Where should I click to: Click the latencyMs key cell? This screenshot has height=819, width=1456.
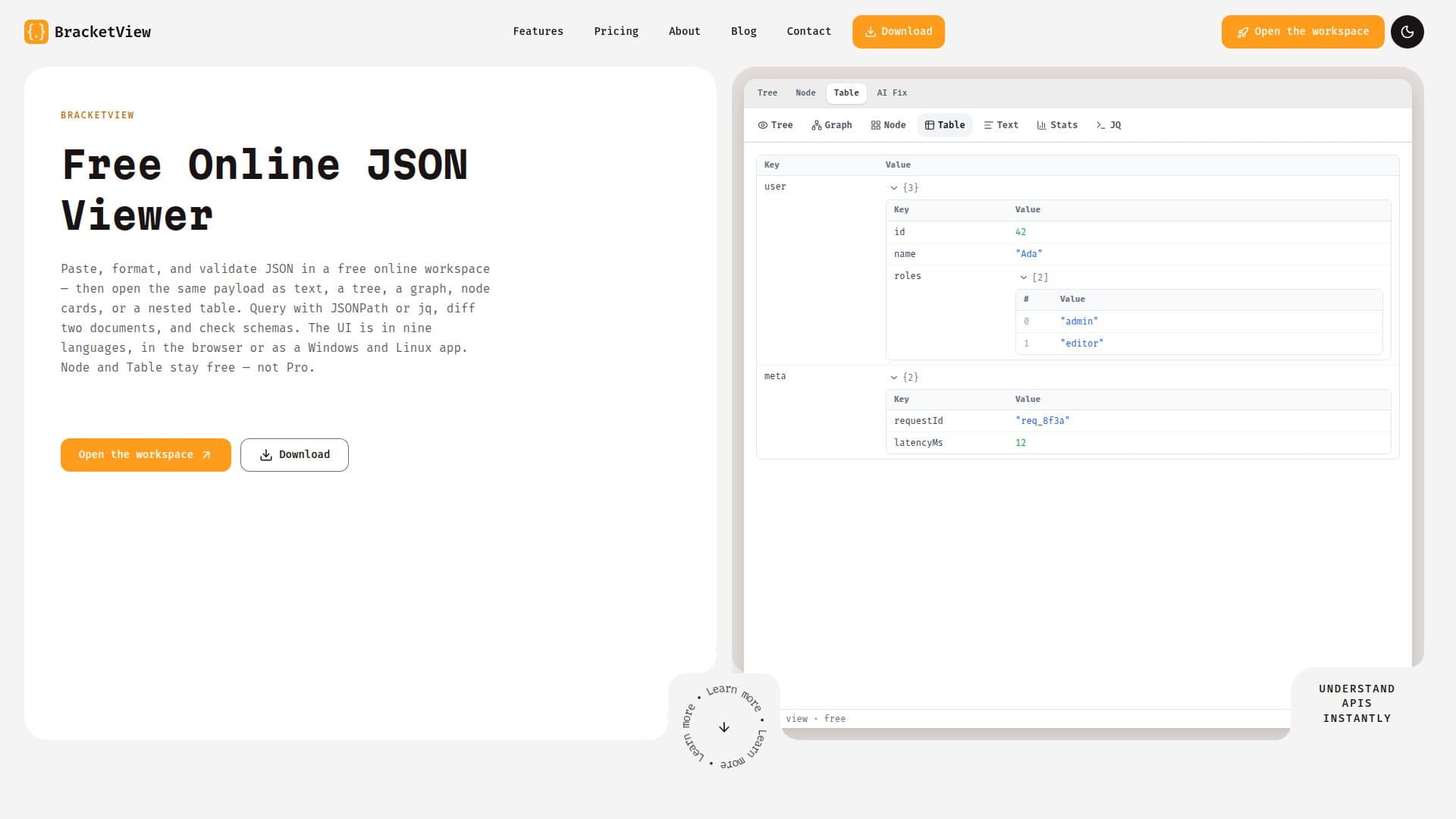918,443
